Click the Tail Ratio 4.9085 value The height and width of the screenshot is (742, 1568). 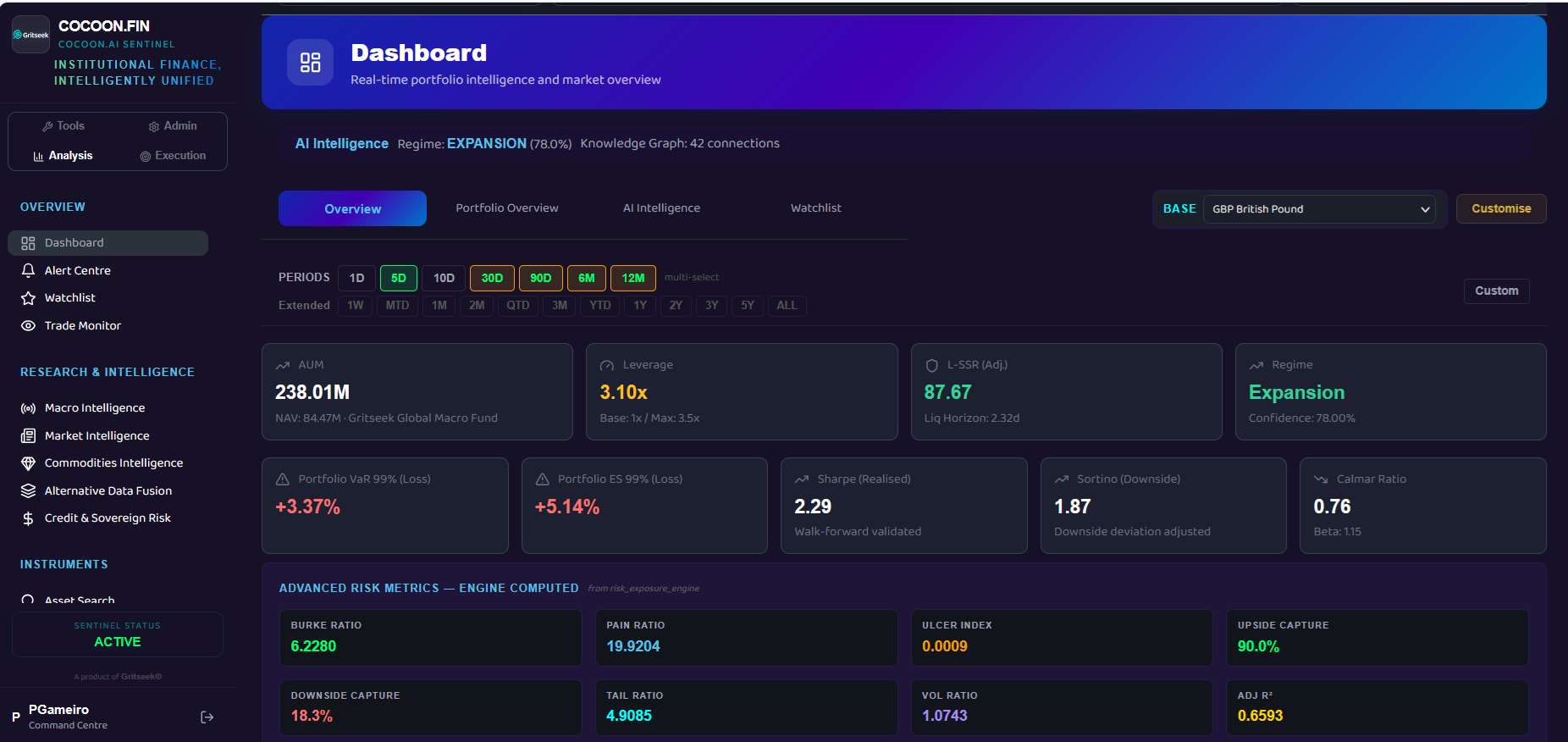click(x=629, y=716)
